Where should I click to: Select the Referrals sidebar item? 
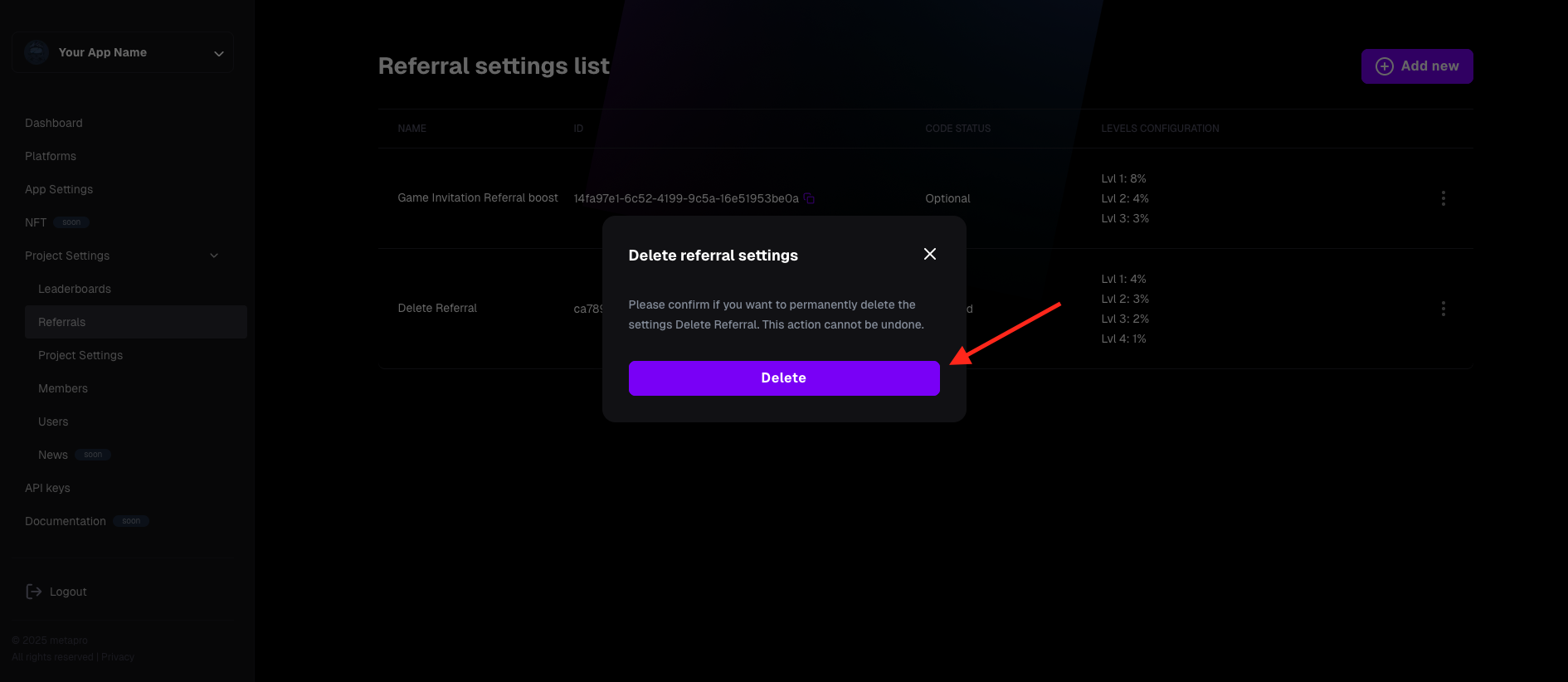(x=136, y=322)
